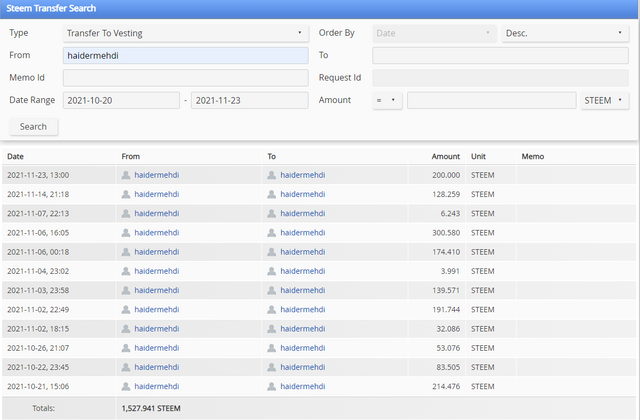Select the amount cell 83.505
The width and height of the screenshot is (640, 420).
(x=448, y=367)
